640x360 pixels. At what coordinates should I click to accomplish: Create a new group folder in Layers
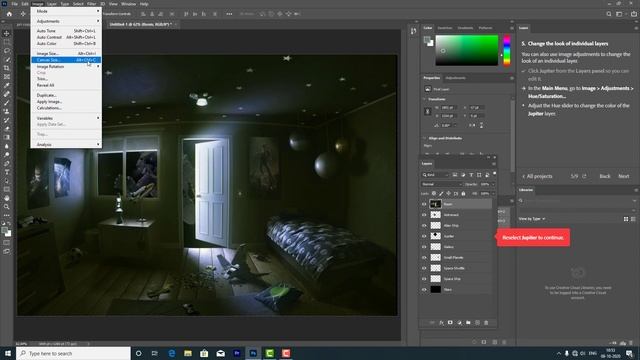click(x=468, y=322)
